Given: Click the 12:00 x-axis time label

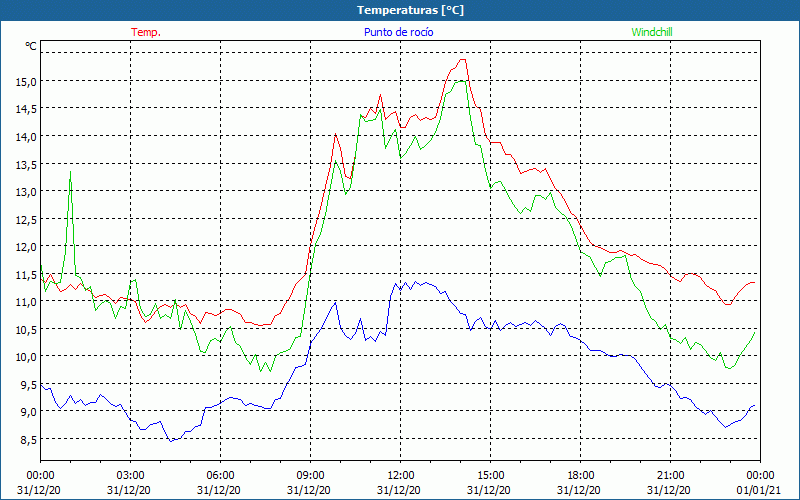Looking at the screenshot, I should [400, 476].
